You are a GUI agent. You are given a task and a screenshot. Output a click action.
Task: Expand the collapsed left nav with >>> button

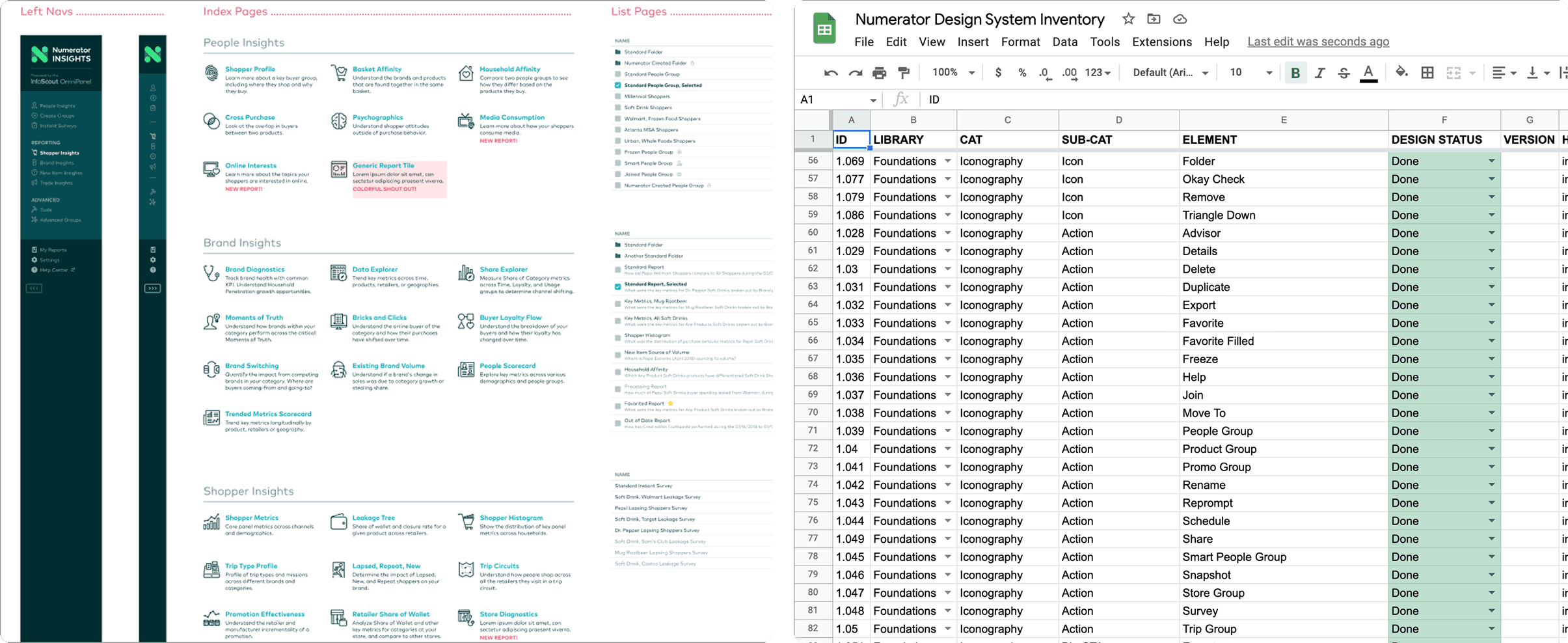[152, 288]
